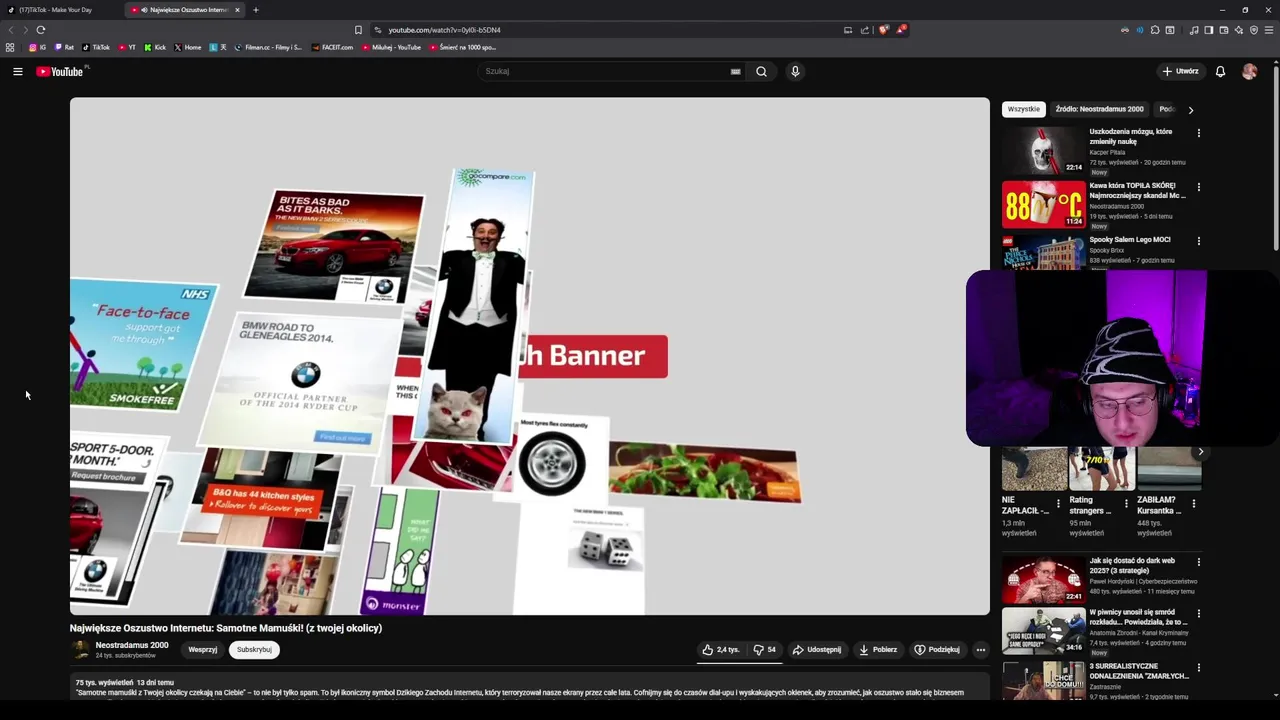
Task: Select the Wszystkie filter chip
Action: [1023, 109]
